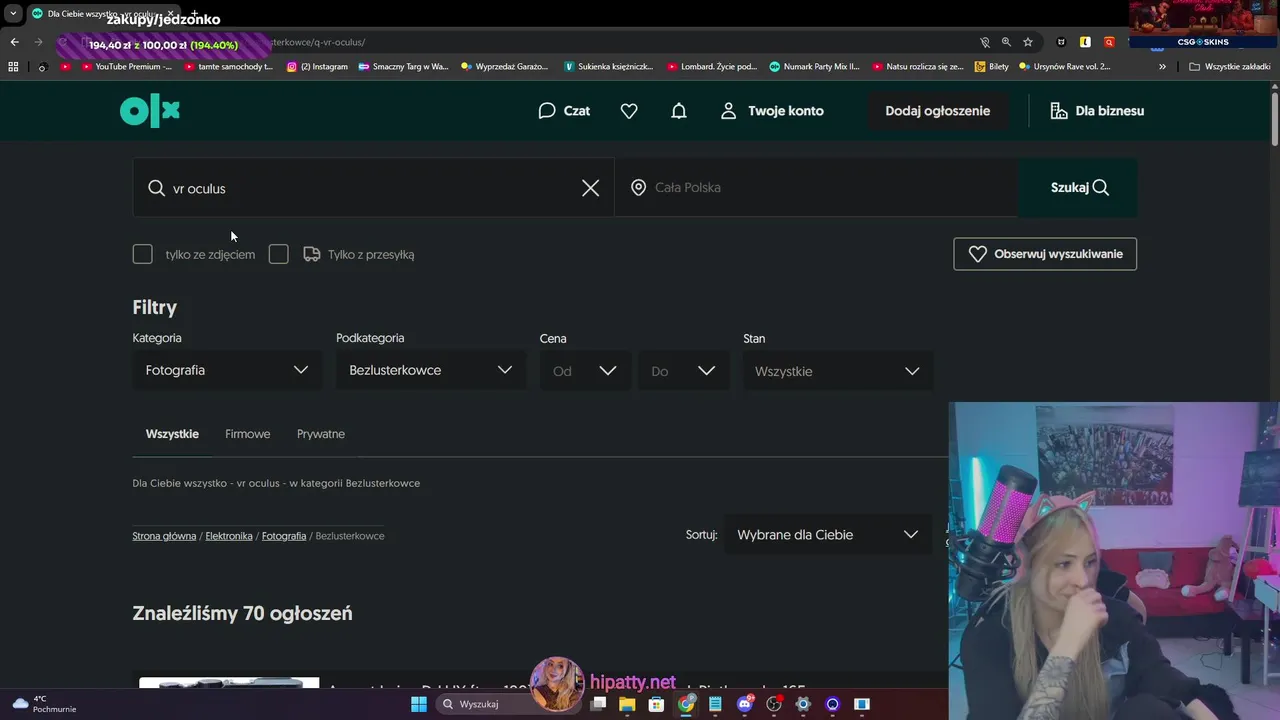Enable tylko ze zdjęciem checkbox

click(x=143, y=254)
